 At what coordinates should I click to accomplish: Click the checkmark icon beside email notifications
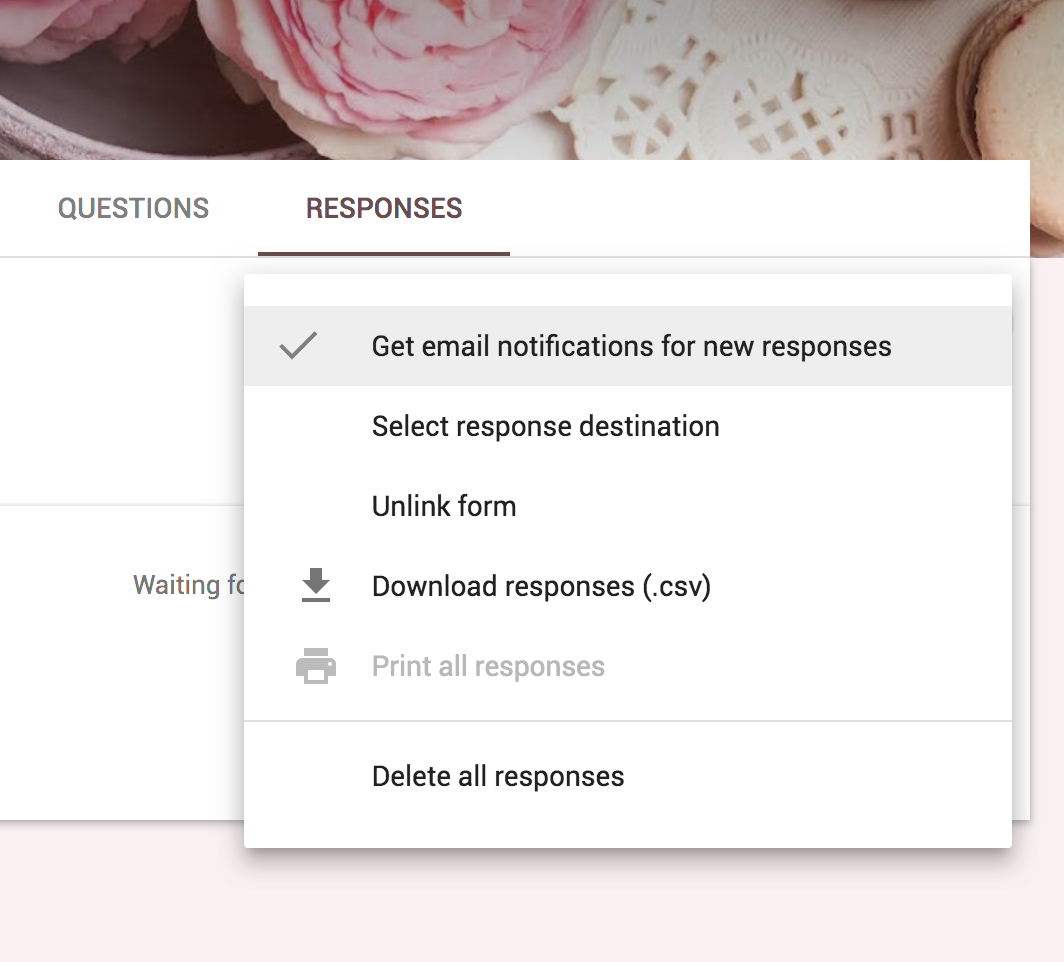click(x=298, y=346)
